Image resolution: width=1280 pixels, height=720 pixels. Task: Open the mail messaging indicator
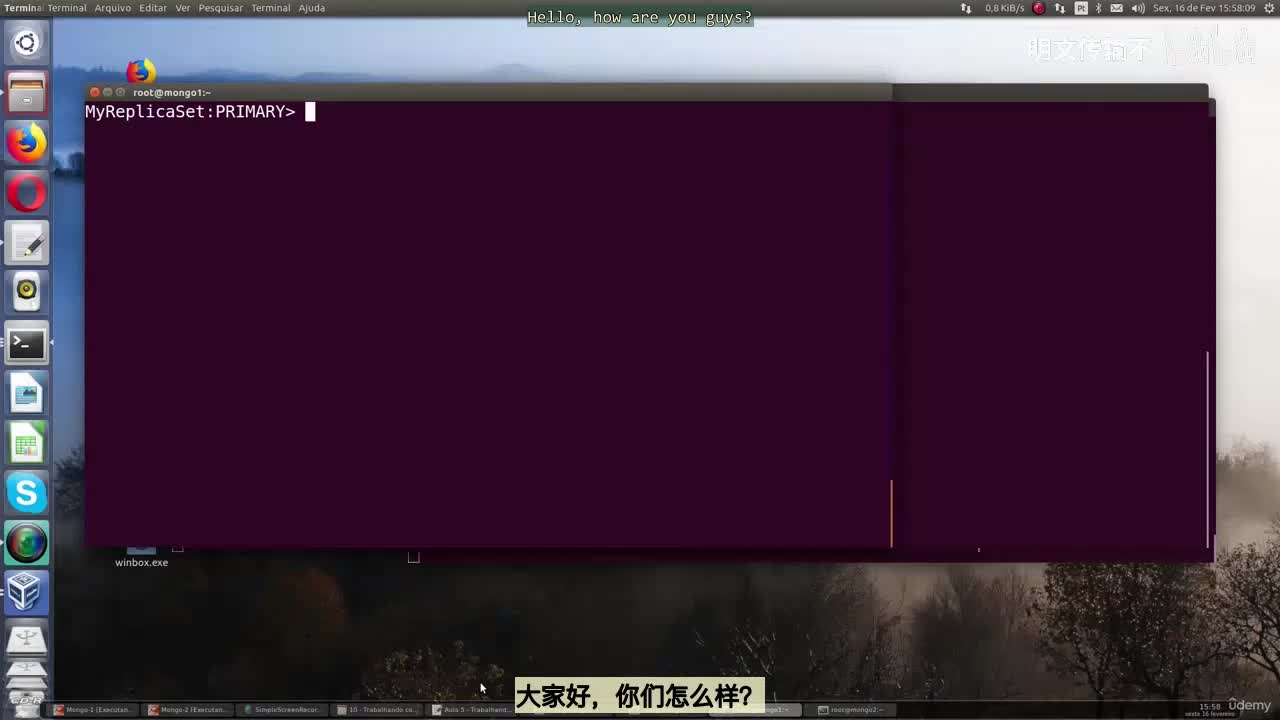[x=1117, y=8]
